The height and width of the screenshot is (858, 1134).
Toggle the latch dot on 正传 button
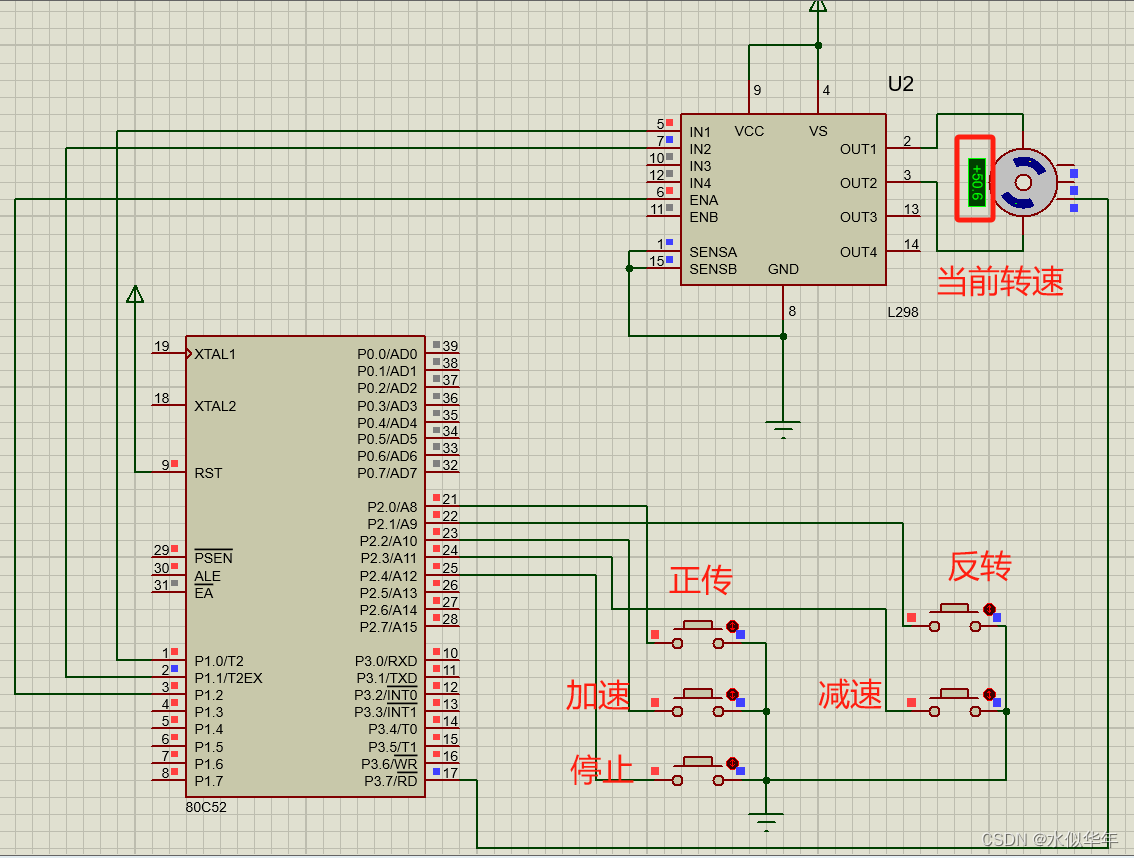732,626
